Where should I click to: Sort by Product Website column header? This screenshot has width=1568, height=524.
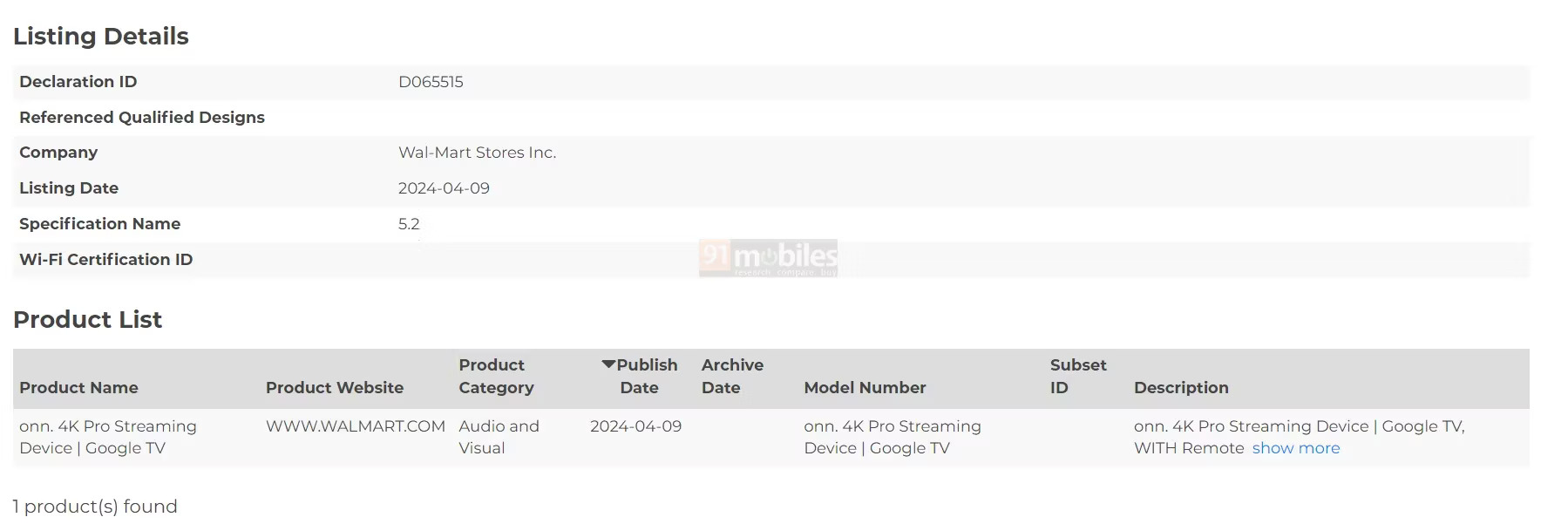coord(335,388)
